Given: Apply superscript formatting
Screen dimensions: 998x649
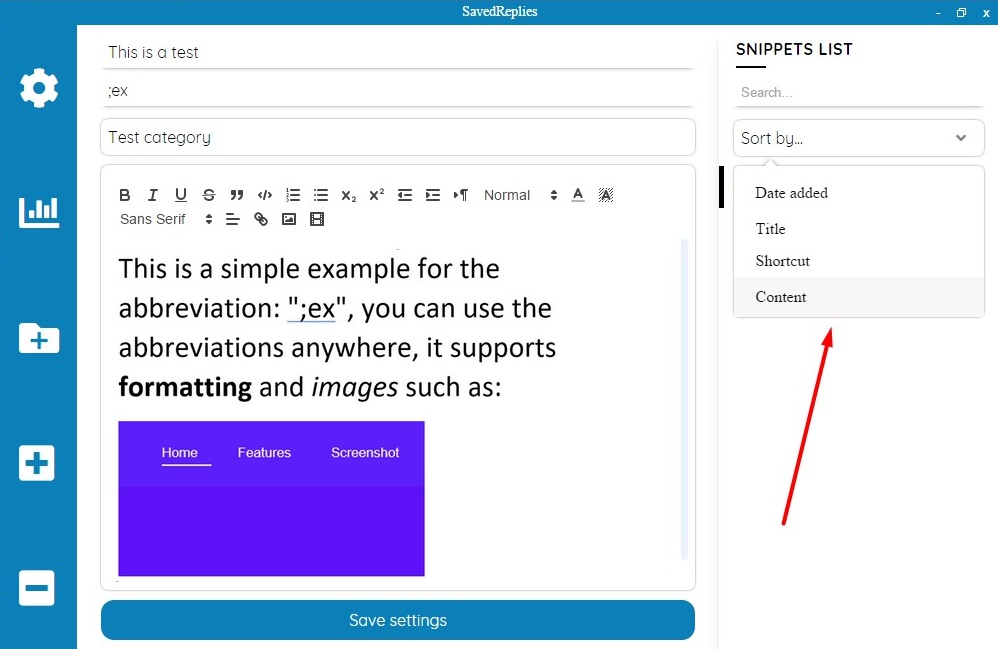Looking at the screenshot, I should pos(377,195).
